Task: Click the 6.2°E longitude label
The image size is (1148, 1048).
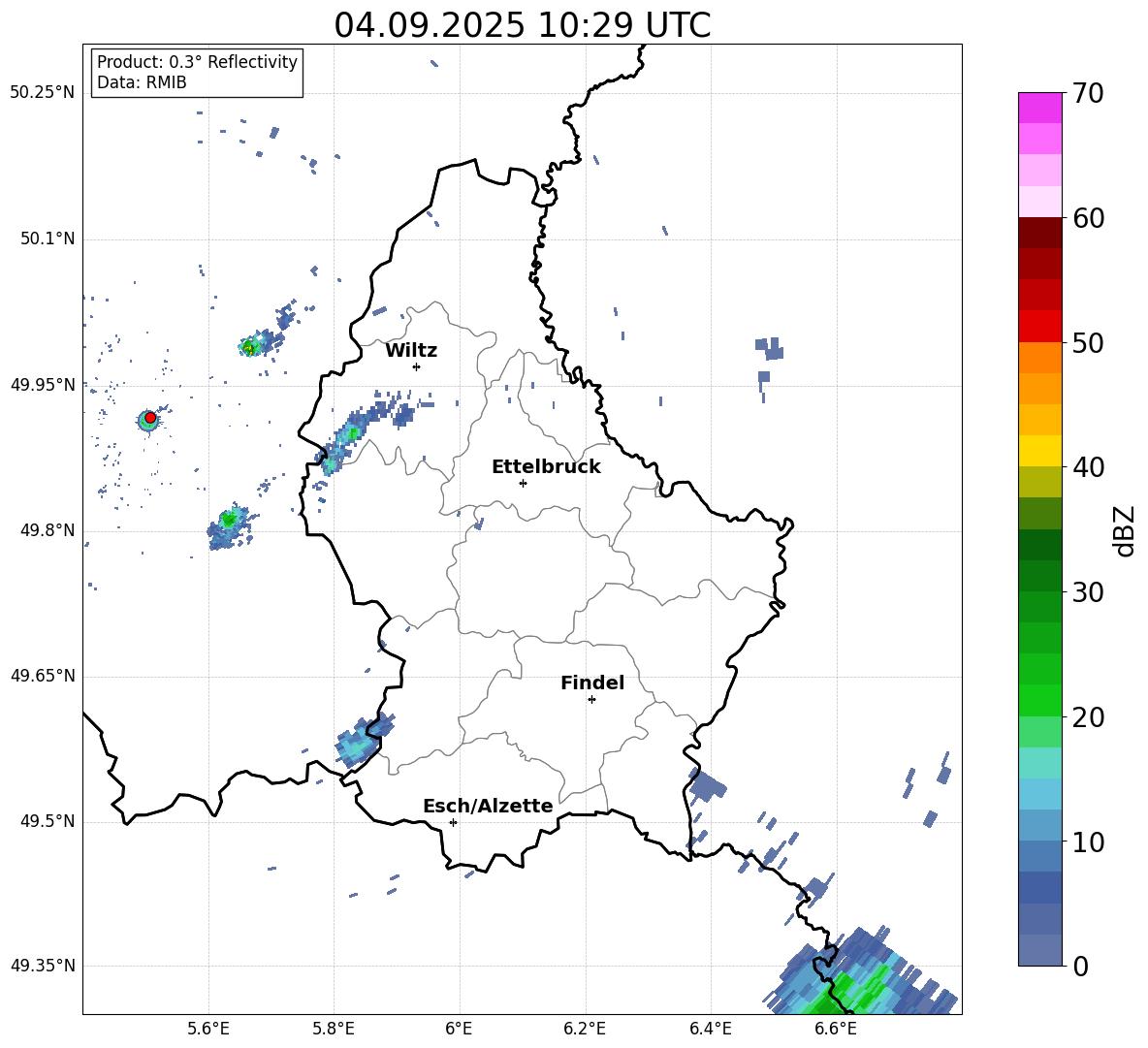Action: 585,1029
